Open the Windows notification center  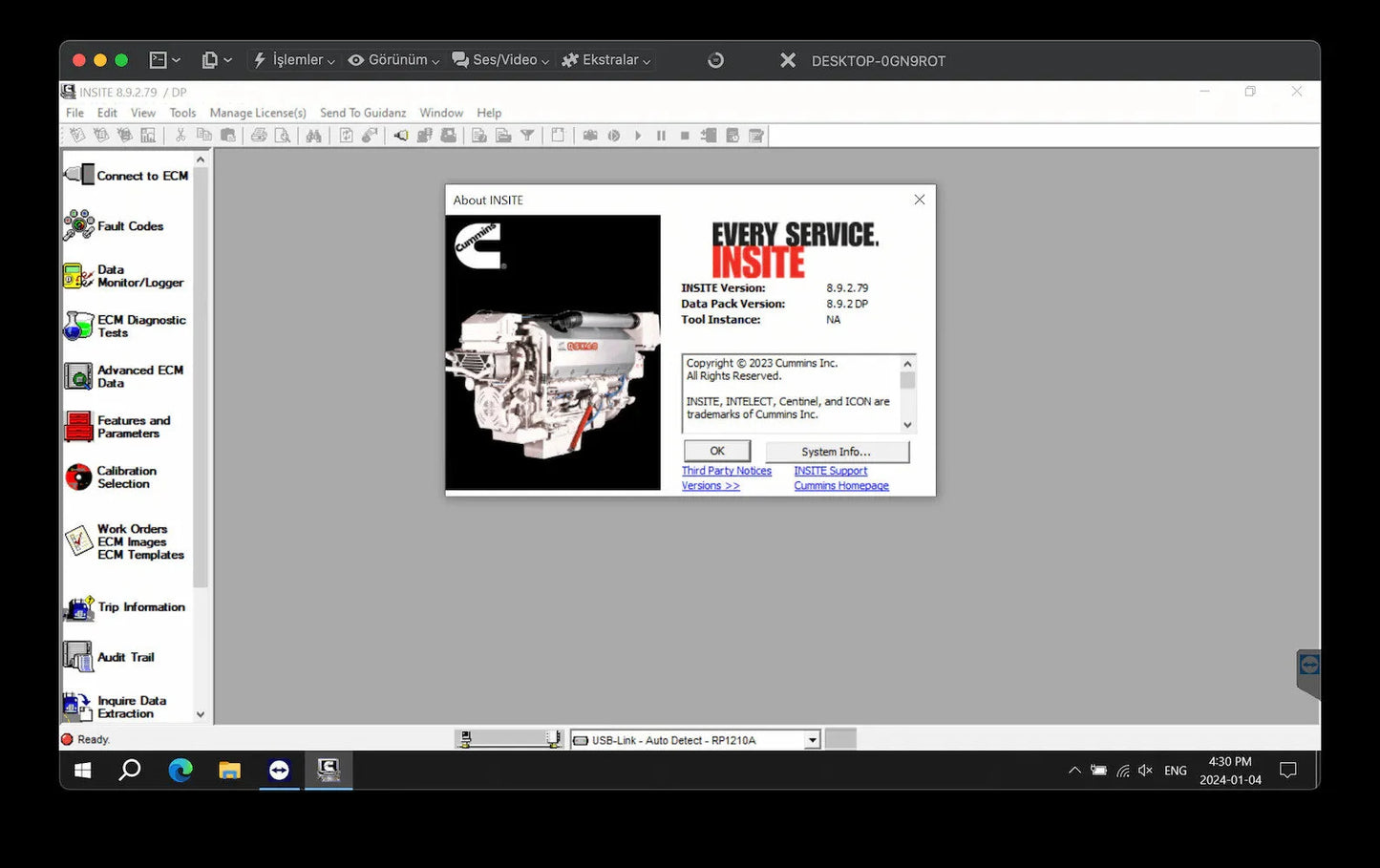(x=1288, y=771)
